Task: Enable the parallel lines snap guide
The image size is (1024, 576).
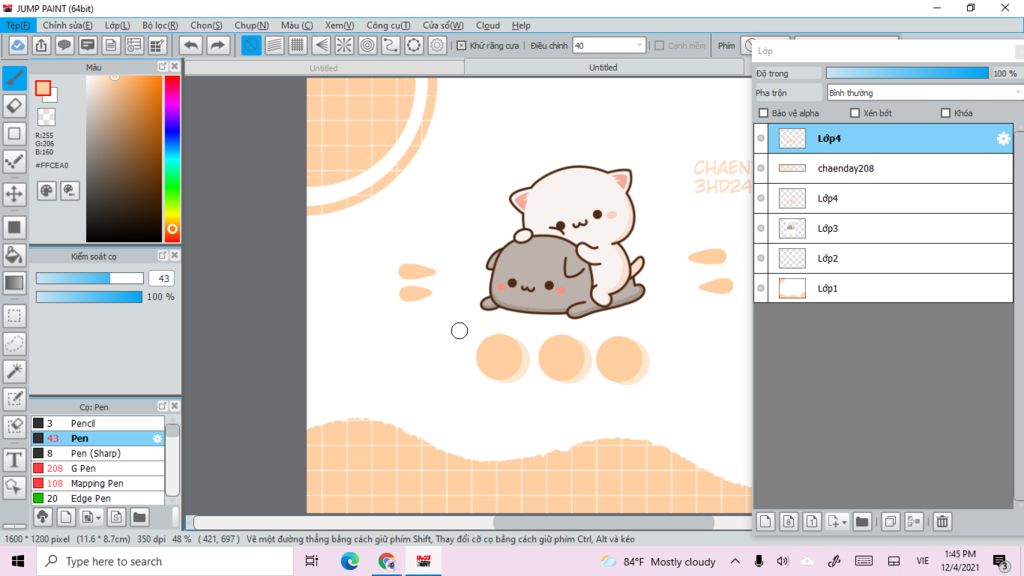Action: tap(274, 45)
